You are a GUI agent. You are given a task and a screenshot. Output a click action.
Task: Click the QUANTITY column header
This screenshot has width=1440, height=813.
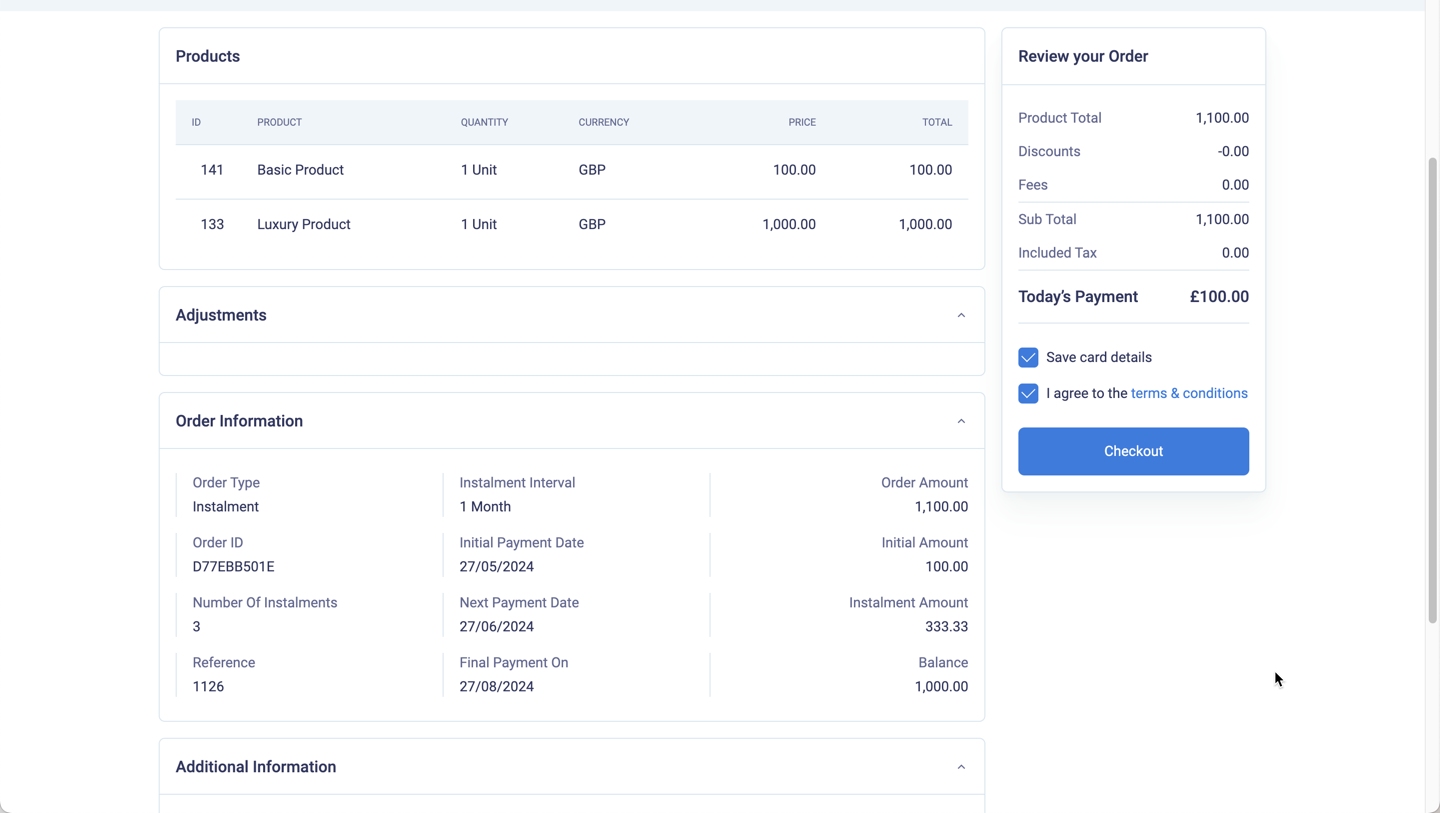[x=484, y=122]
